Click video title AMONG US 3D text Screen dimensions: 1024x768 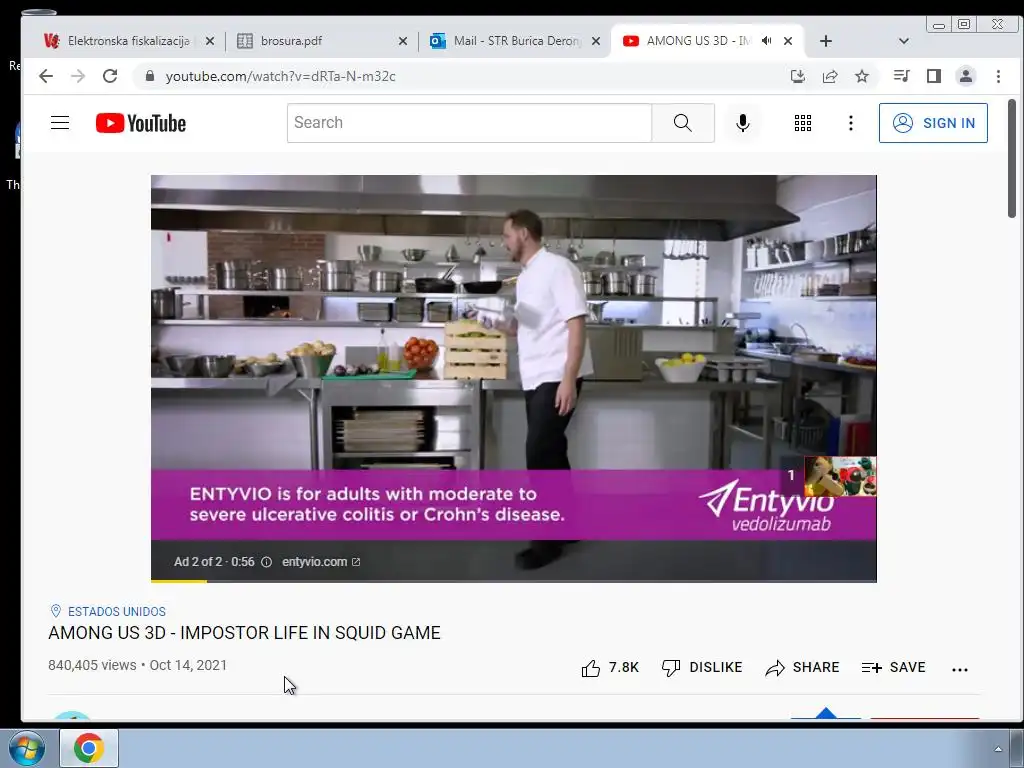244,633
